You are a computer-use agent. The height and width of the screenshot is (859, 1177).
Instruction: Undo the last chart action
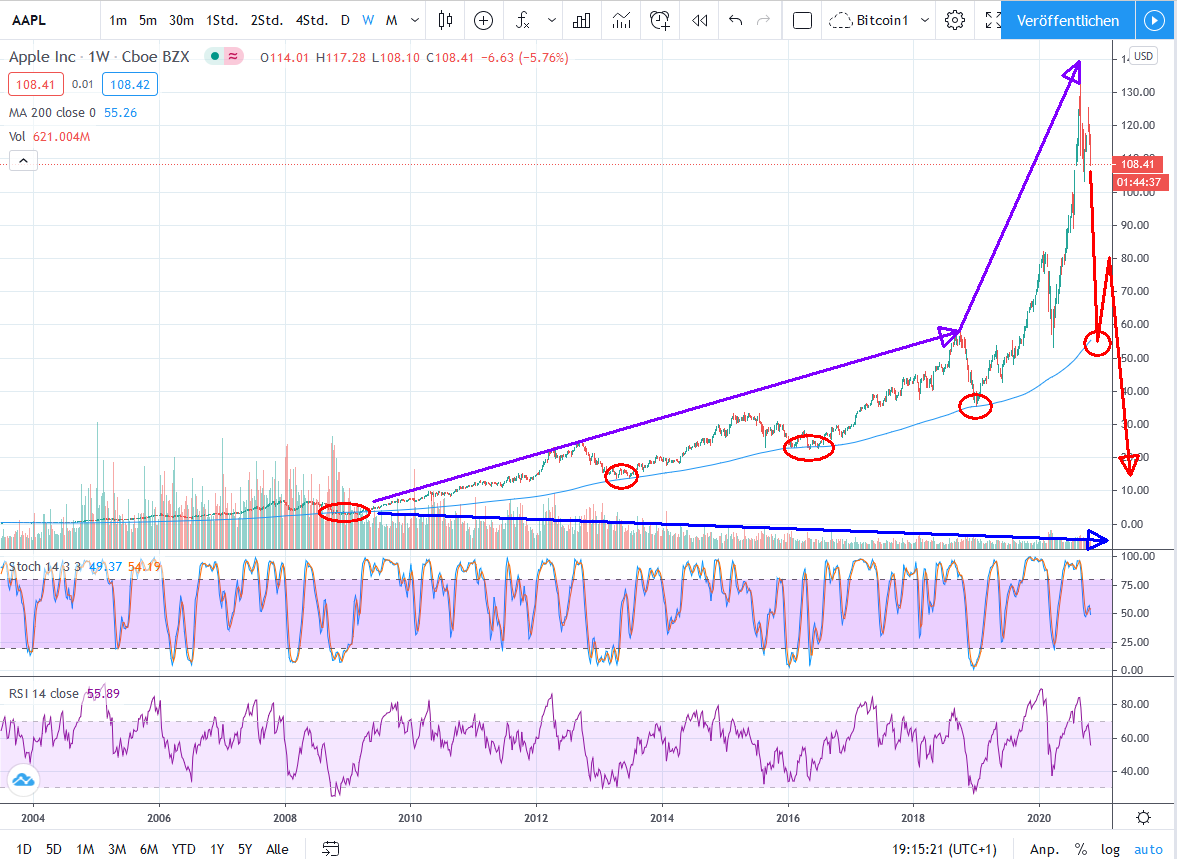[736, 20]
